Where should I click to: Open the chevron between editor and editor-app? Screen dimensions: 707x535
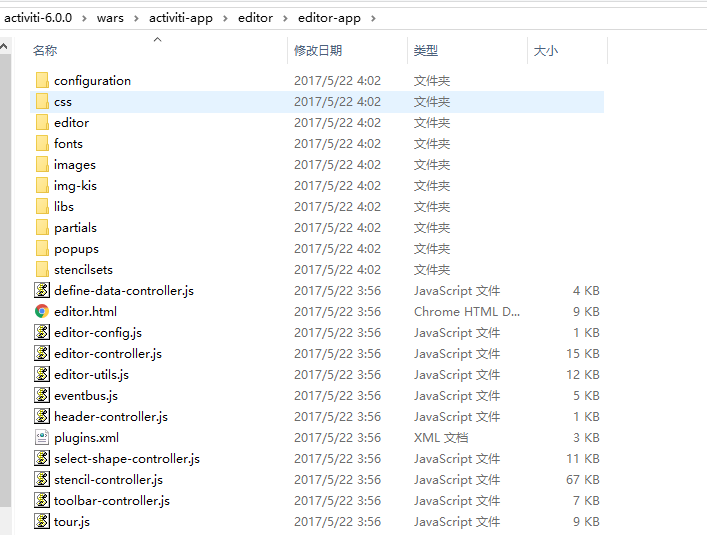pos(285,18)
